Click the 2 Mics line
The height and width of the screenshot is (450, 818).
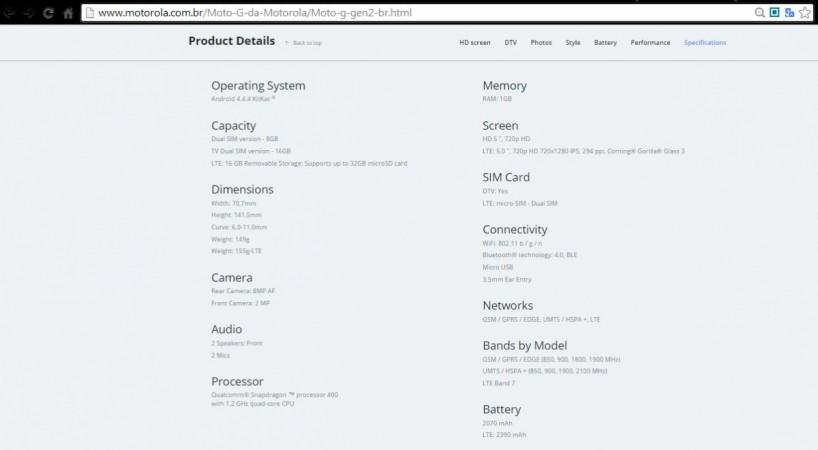[x=221, y=355]
